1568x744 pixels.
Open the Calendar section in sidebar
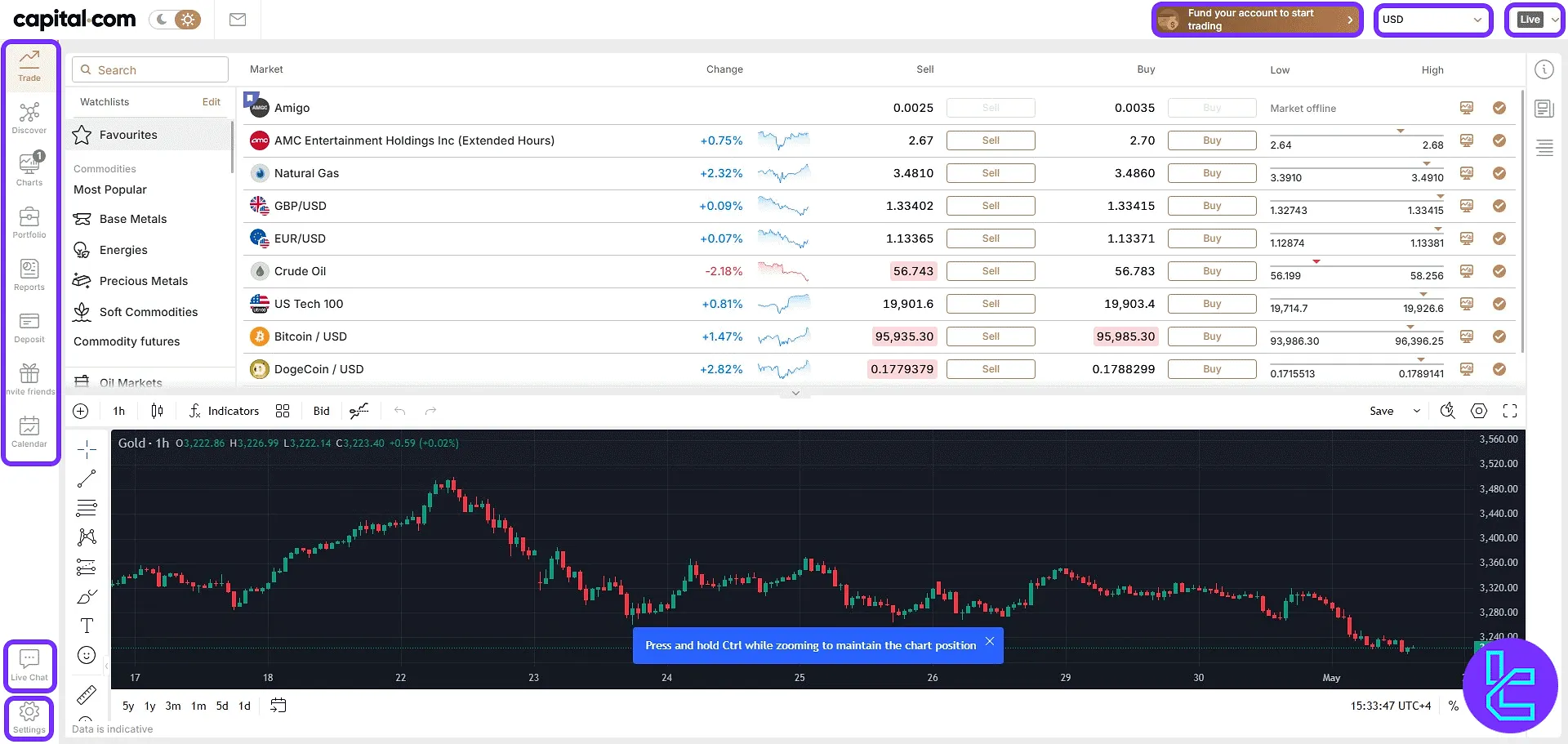29,431
